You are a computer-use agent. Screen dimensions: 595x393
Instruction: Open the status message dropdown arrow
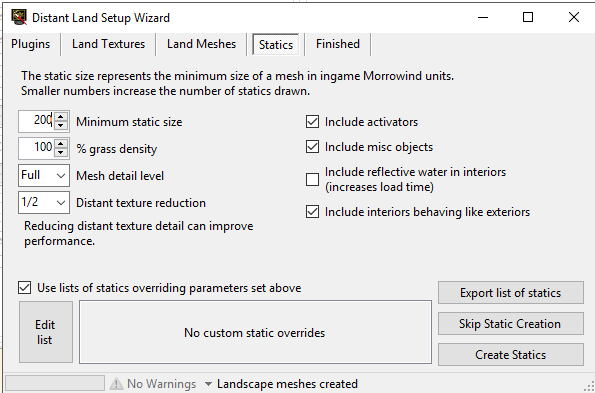(x=208, y=384)
